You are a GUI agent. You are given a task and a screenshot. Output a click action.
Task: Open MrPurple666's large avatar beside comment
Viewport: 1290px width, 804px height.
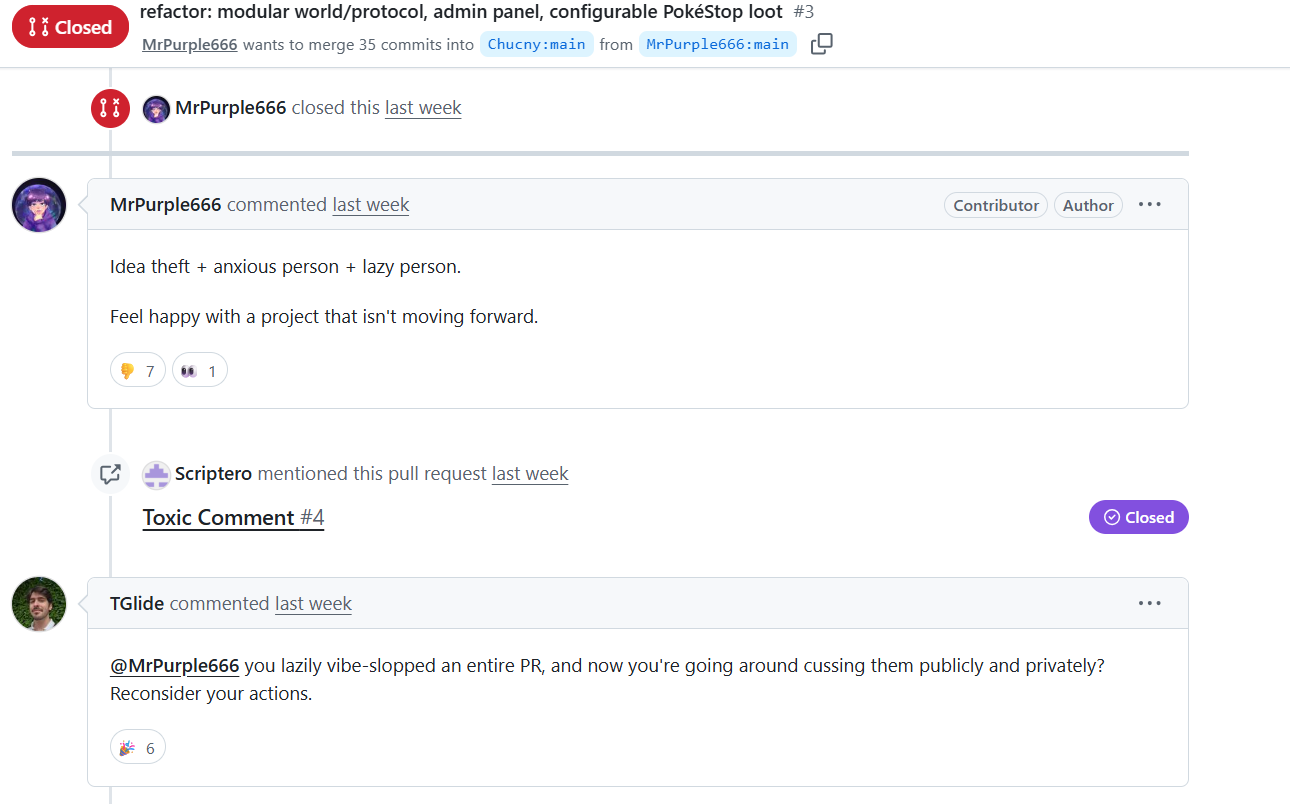pos(39,205)
